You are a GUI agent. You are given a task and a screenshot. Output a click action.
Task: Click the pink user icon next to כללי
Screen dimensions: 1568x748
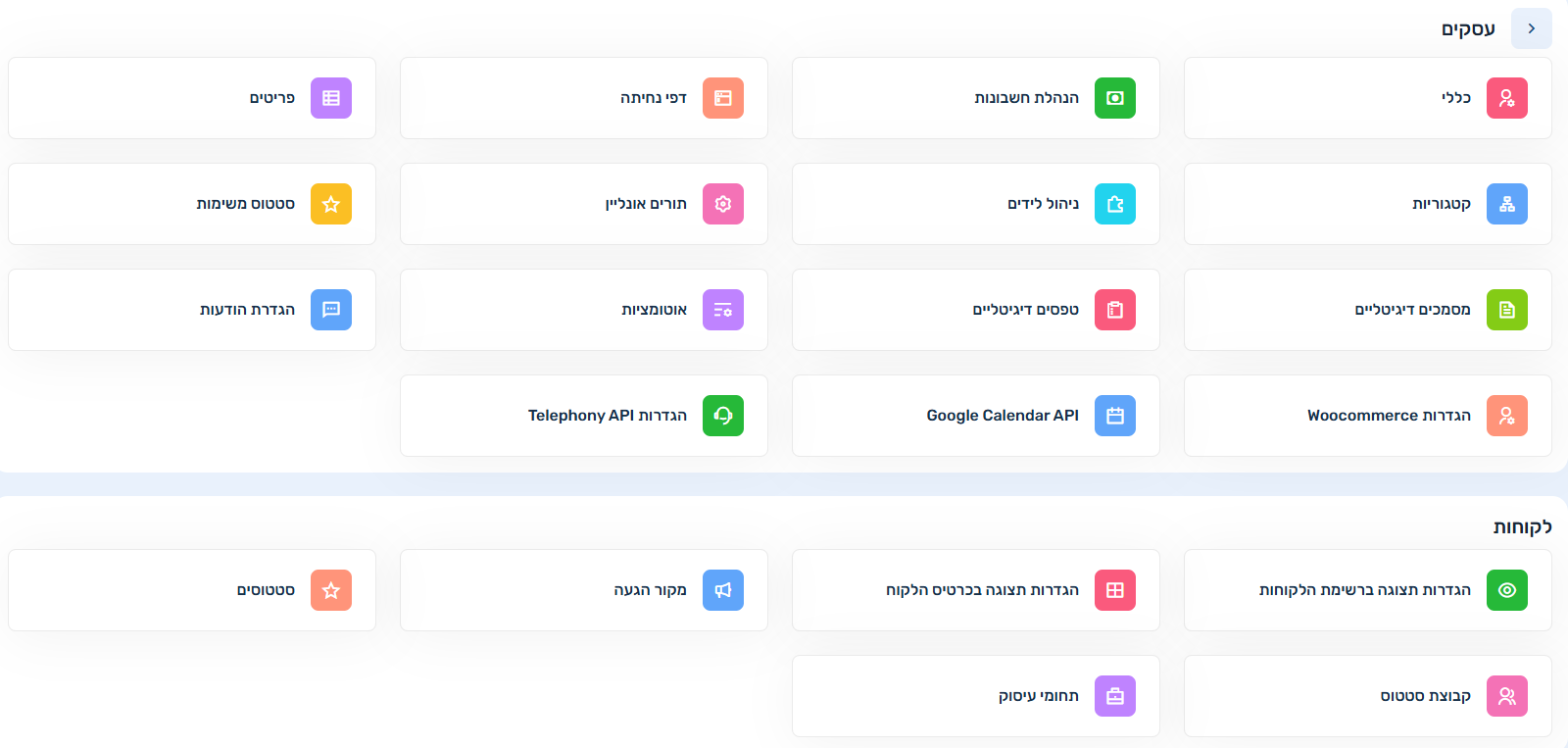[1506, 98]
